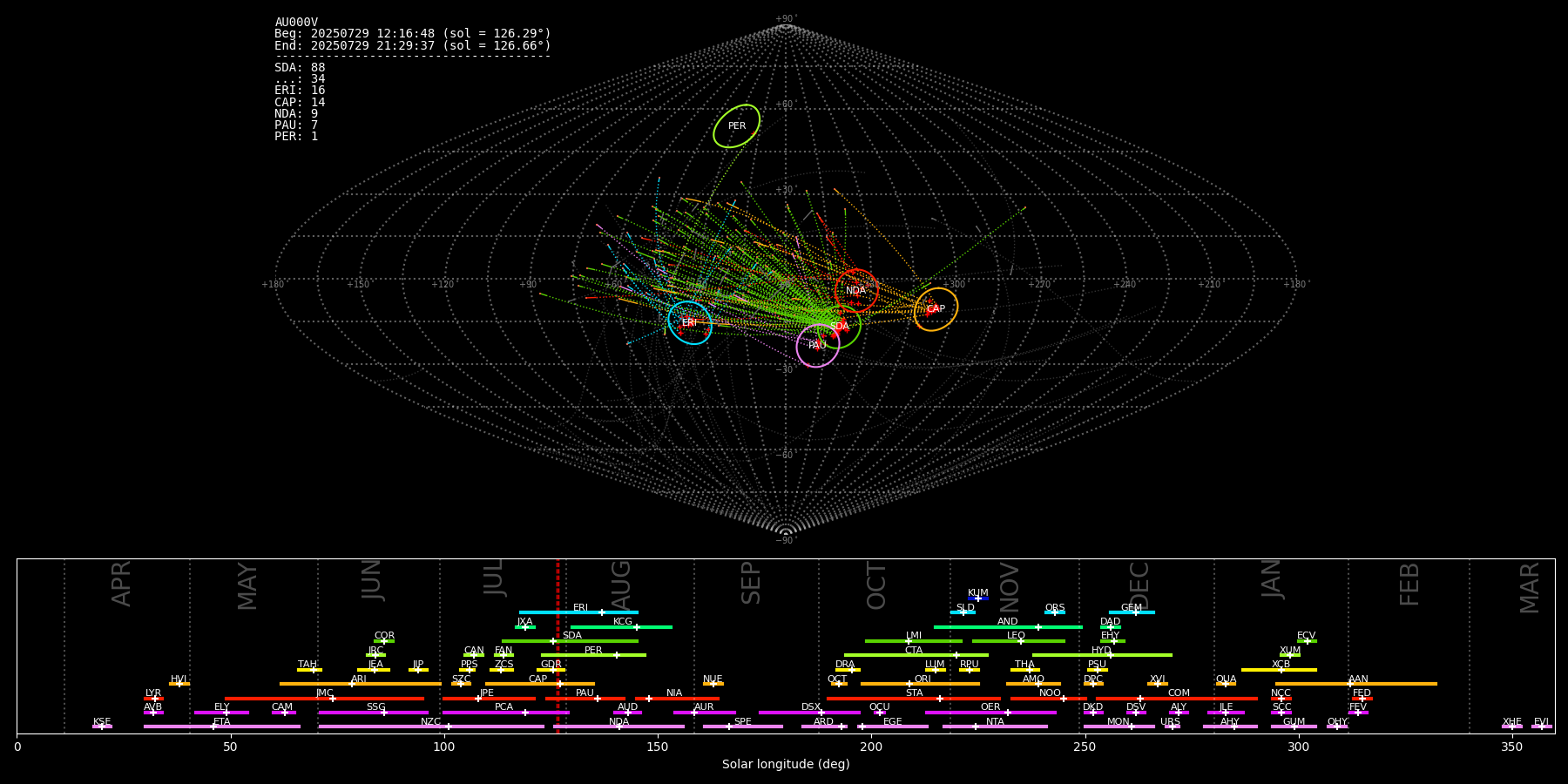Image resolution: width=1568 pixels, height=784 pixels.
Task: Click the COR shower label in the timeline
Action: coord(384,636)
